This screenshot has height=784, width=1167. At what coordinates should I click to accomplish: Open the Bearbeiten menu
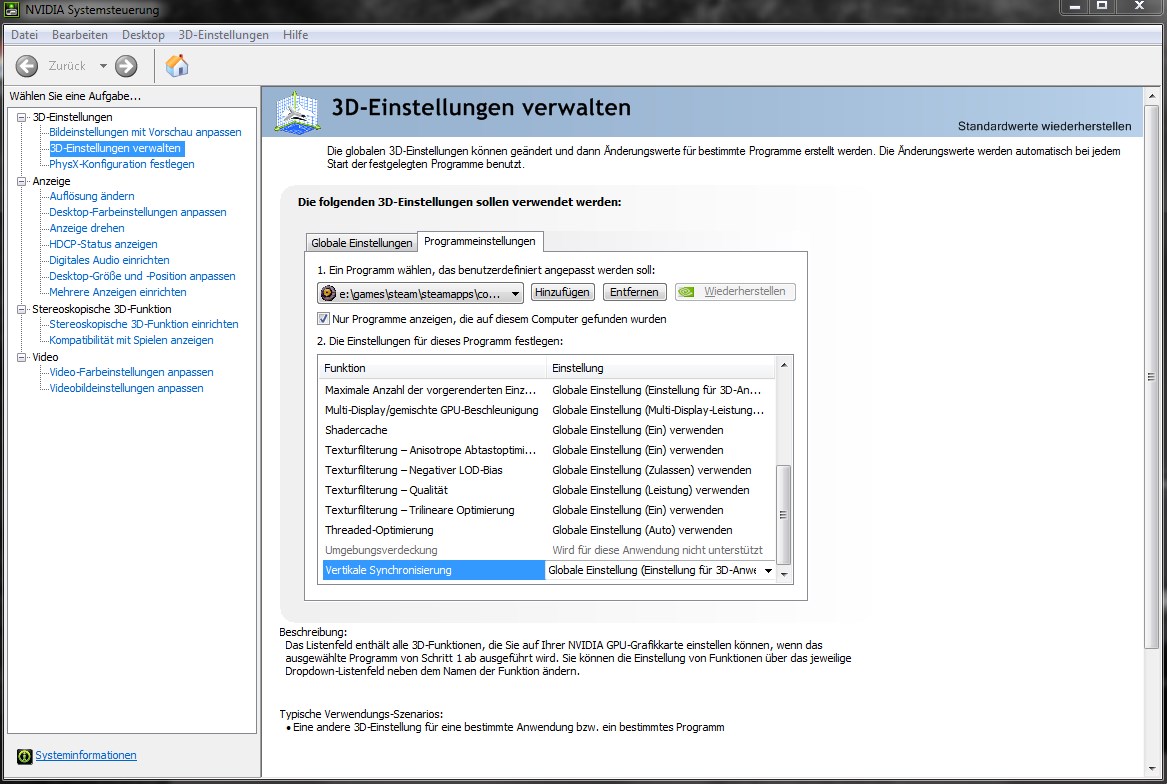click(80, 35)
